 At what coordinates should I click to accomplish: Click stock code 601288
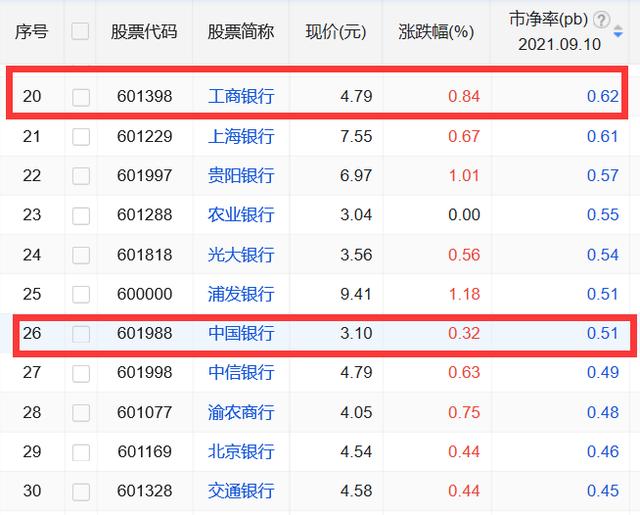[144, 215]
